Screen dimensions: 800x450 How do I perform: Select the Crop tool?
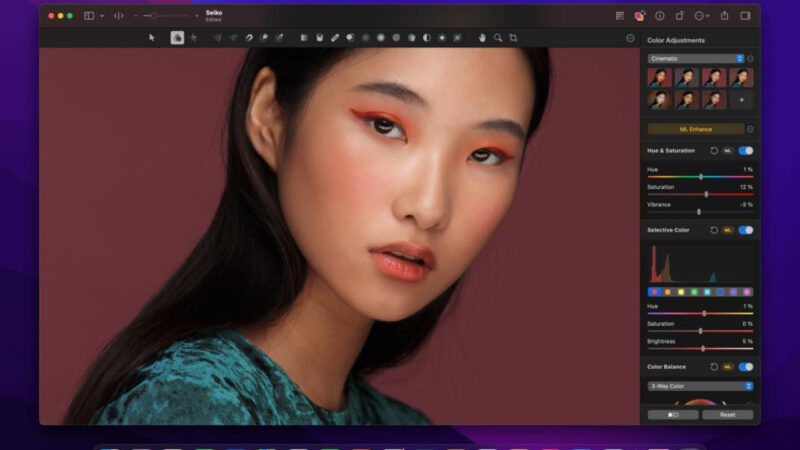tap(513, 38)
